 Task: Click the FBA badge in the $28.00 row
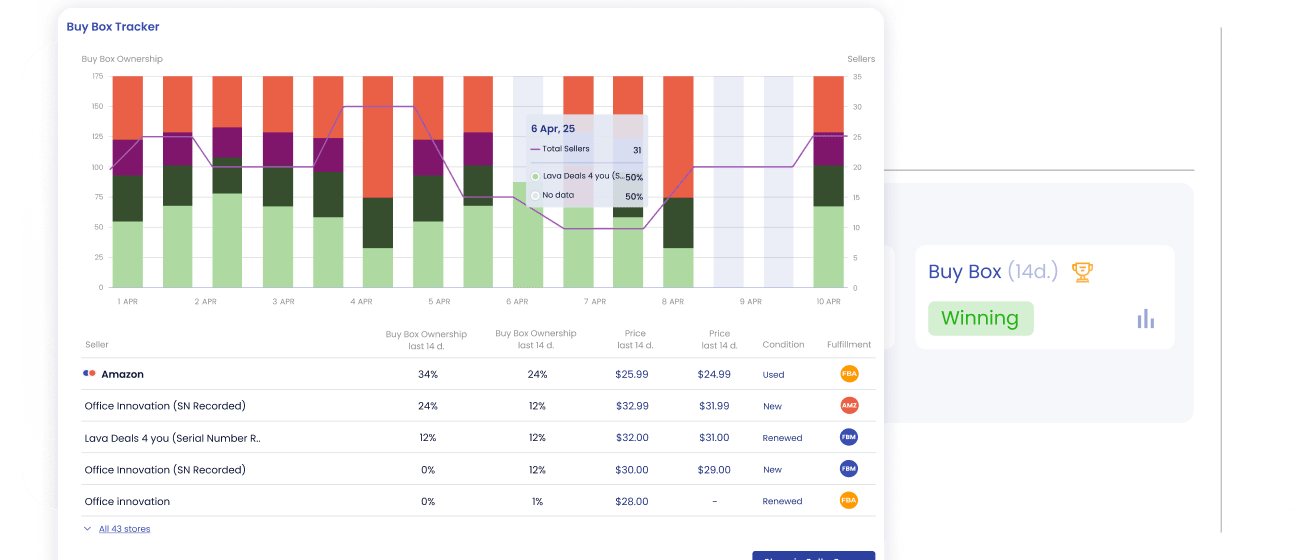point(849,501)
